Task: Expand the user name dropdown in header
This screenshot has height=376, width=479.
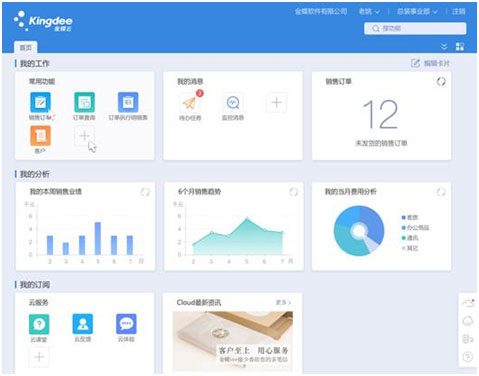Action: 369,12
